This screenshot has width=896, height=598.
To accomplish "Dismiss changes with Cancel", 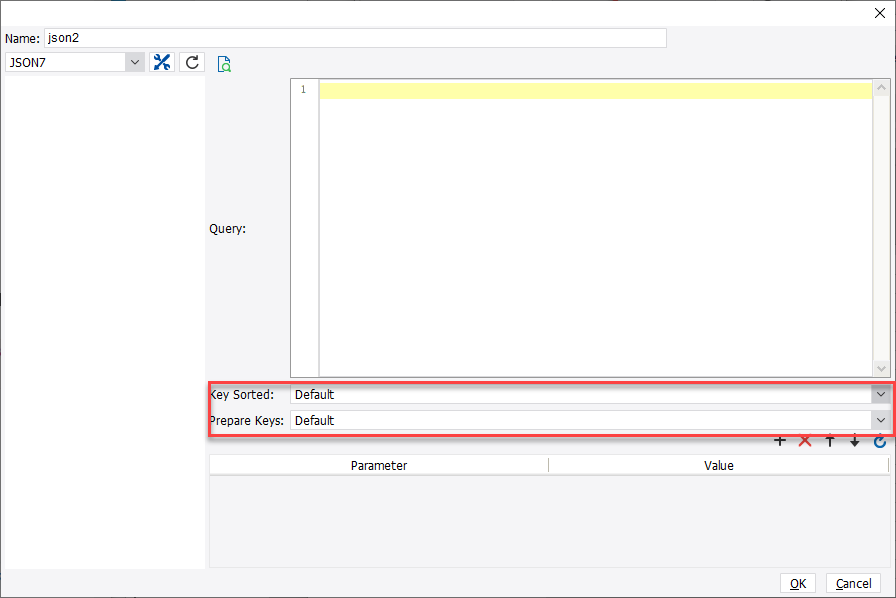I will 853,583.
